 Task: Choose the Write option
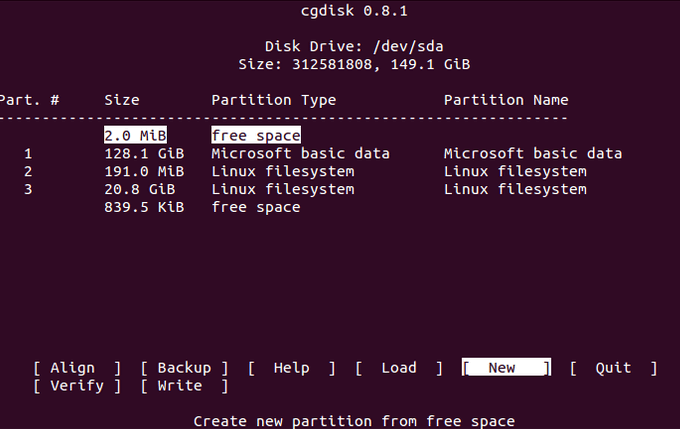[184, 386]
